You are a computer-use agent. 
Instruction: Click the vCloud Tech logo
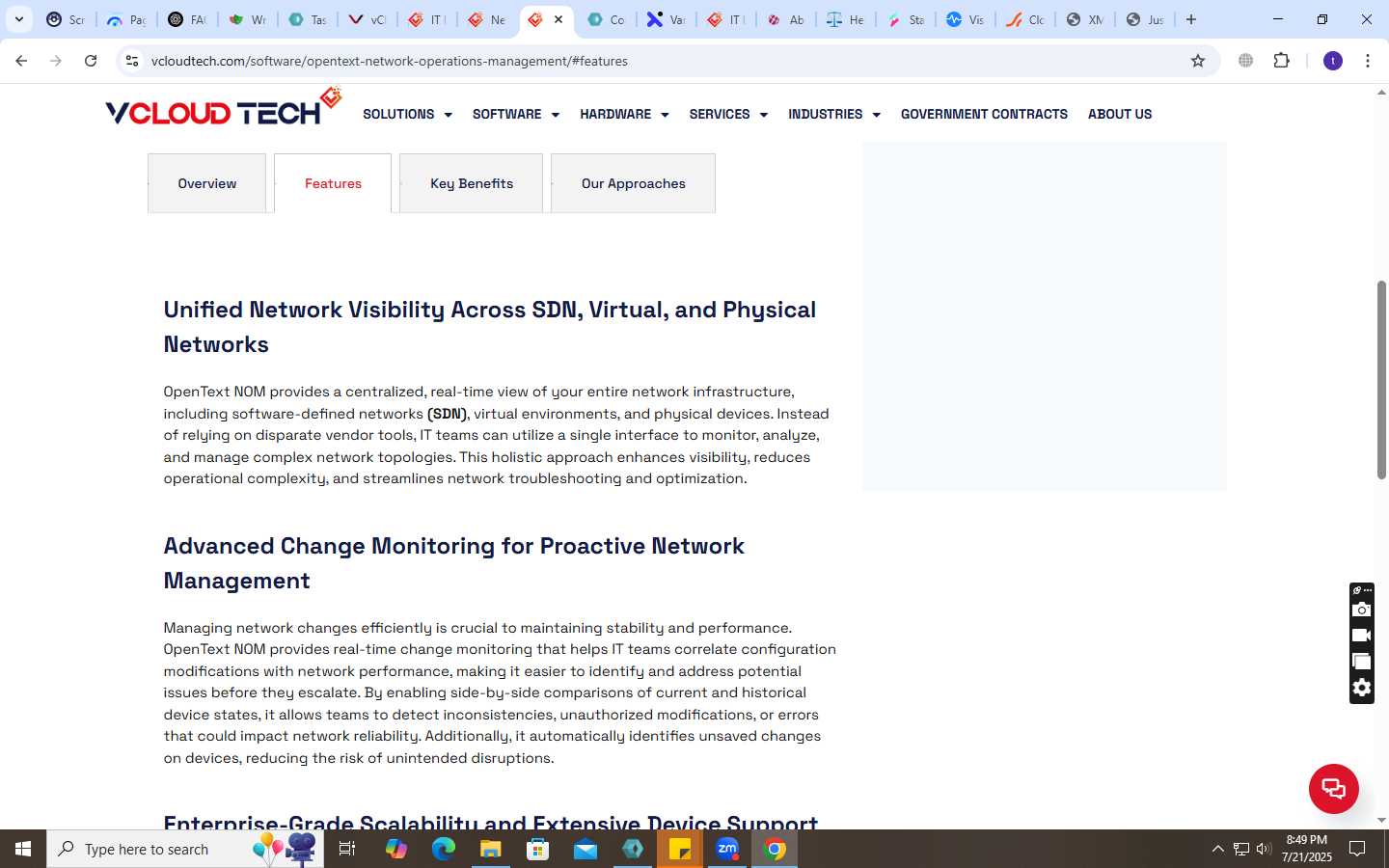coord(224,108)
